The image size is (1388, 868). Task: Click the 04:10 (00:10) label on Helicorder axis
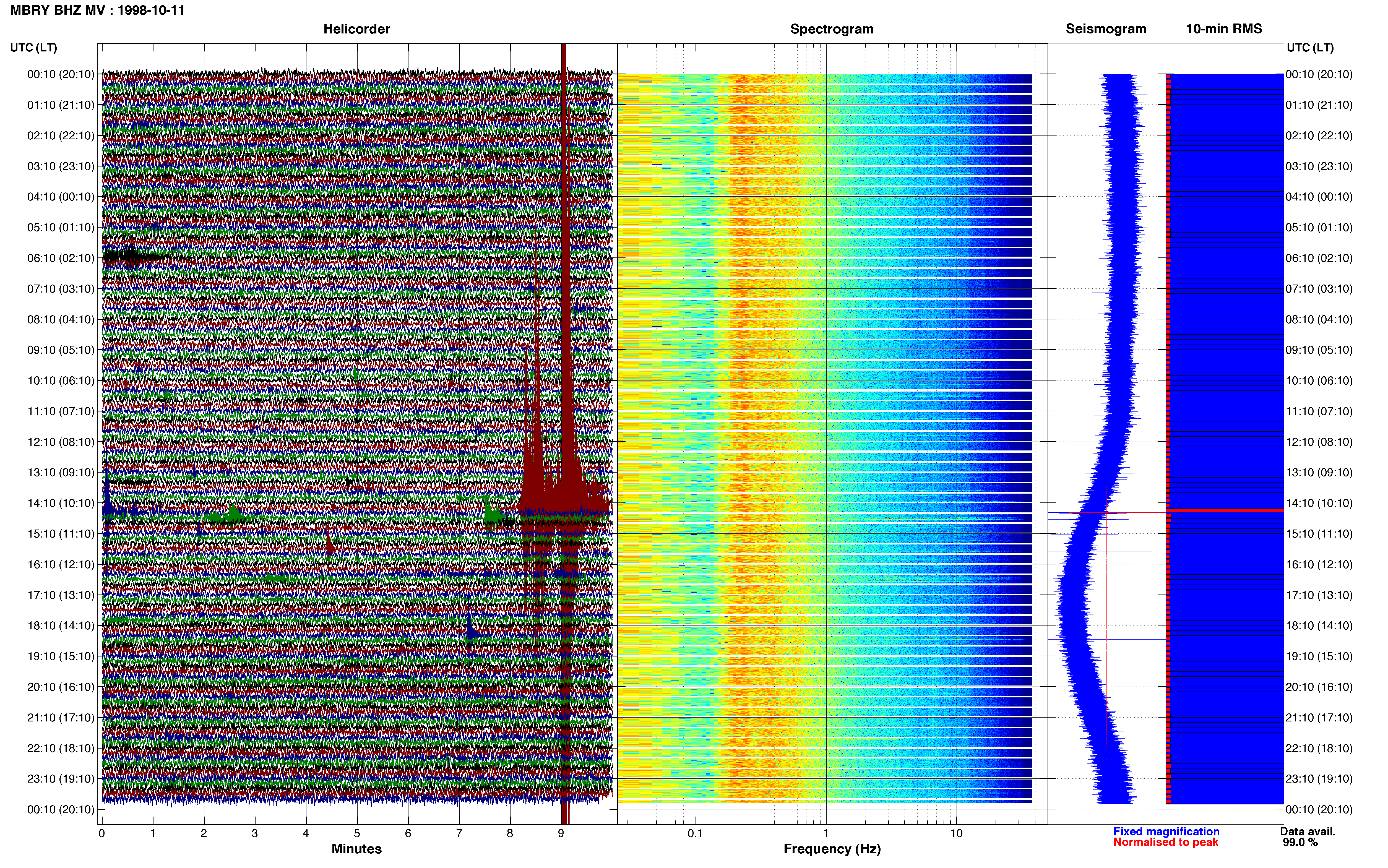tap(60, 197)
